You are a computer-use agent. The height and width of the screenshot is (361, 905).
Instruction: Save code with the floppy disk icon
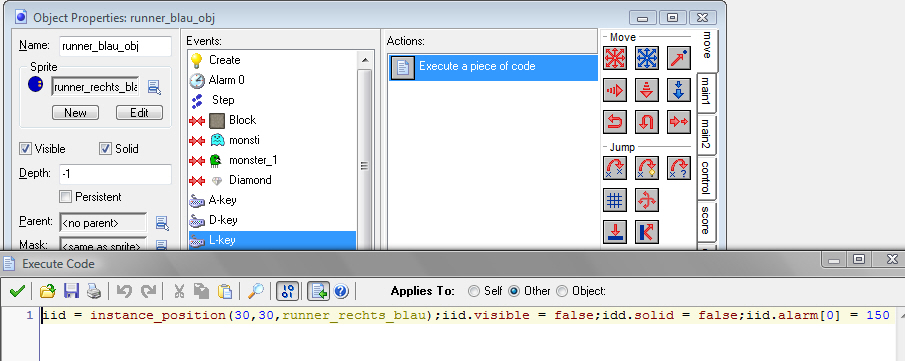pos(72,291)
